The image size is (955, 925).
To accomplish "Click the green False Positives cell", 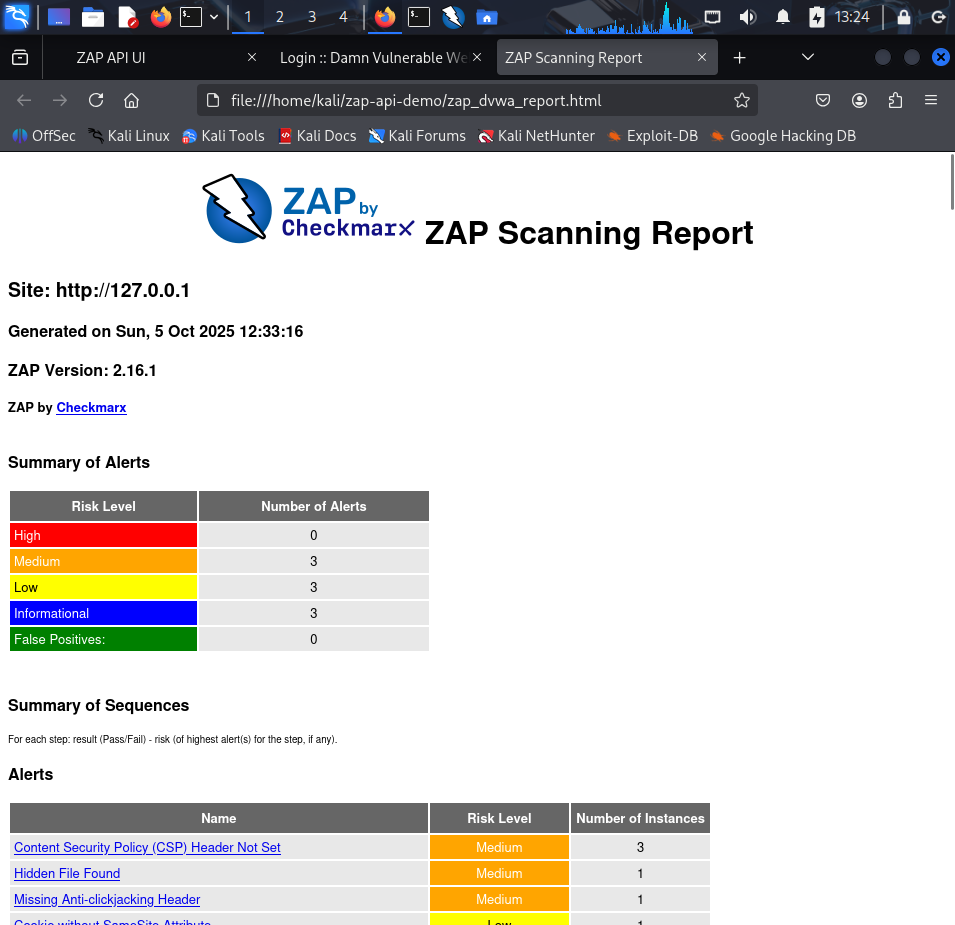I will [104, 639].
